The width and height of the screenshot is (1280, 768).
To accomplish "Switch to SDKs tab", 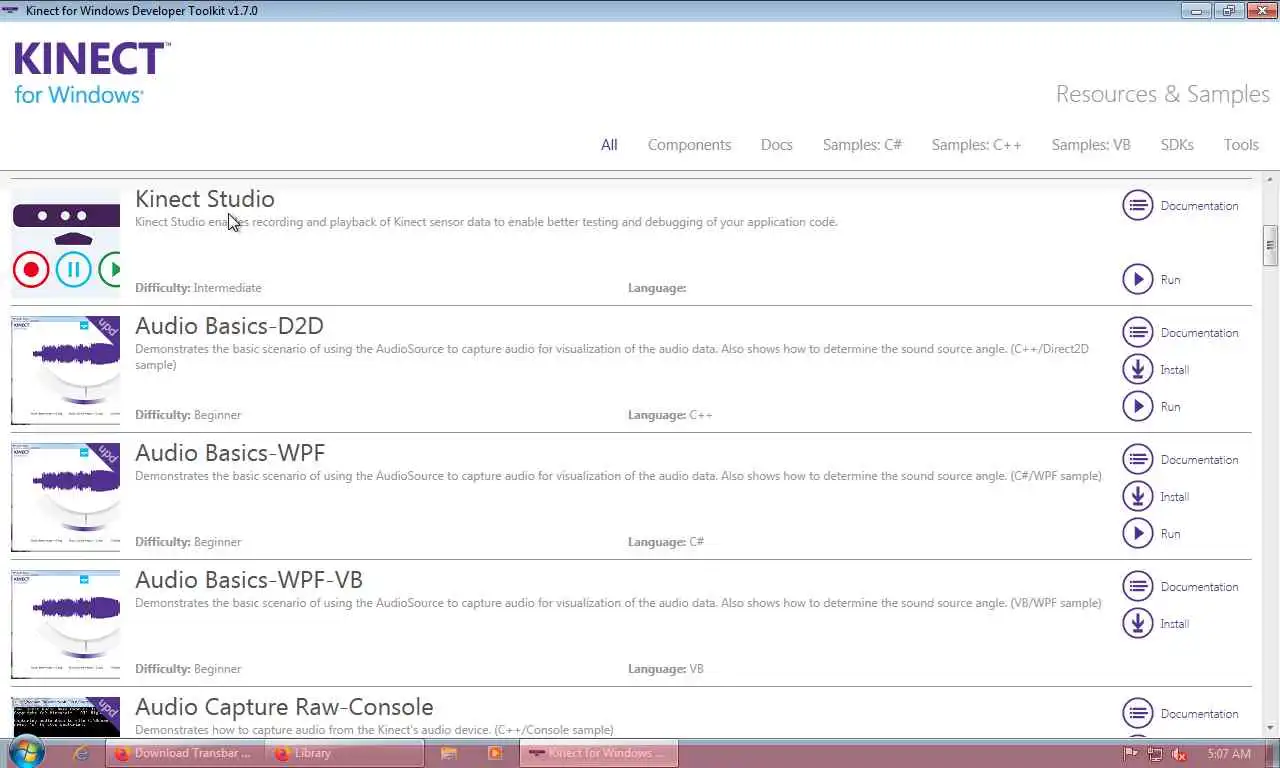I will (x=1177, y=145).
